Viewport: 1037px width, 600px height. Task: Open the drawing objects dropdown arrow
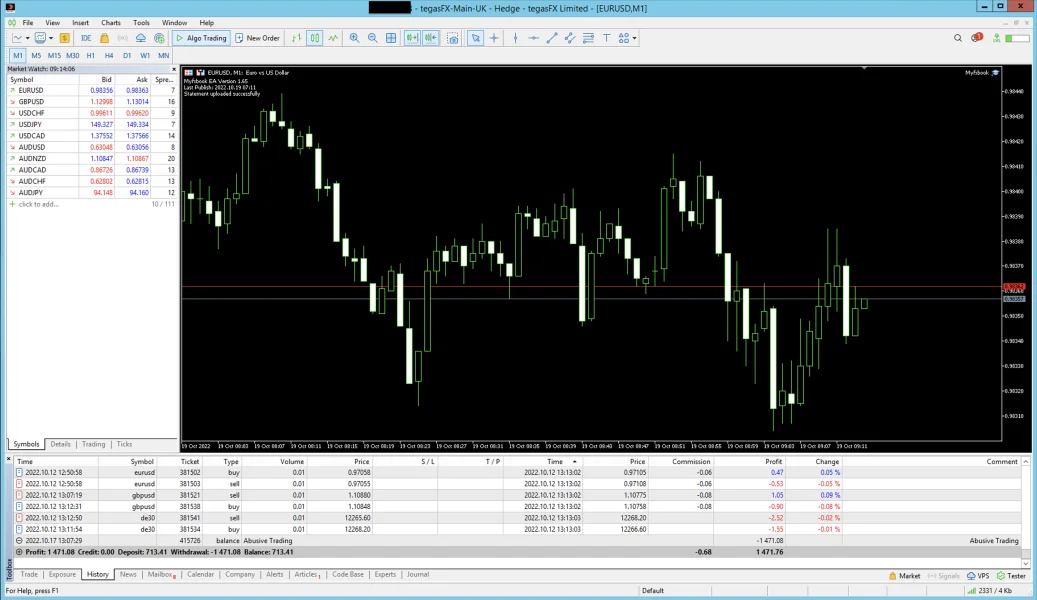[635, 38]
